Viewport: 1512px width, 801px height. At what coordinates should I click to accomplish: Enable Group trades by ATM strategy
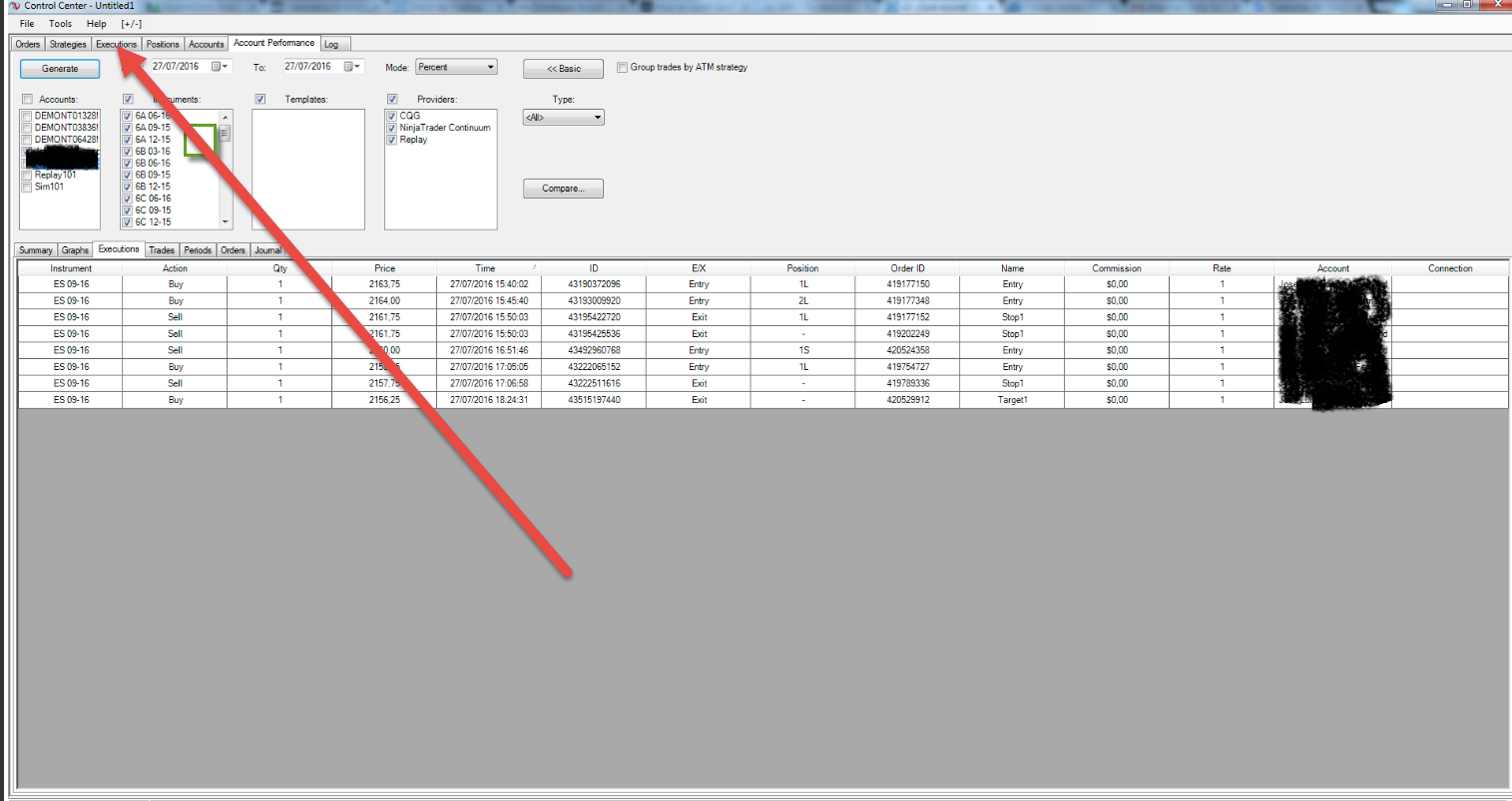pos(623,68)
